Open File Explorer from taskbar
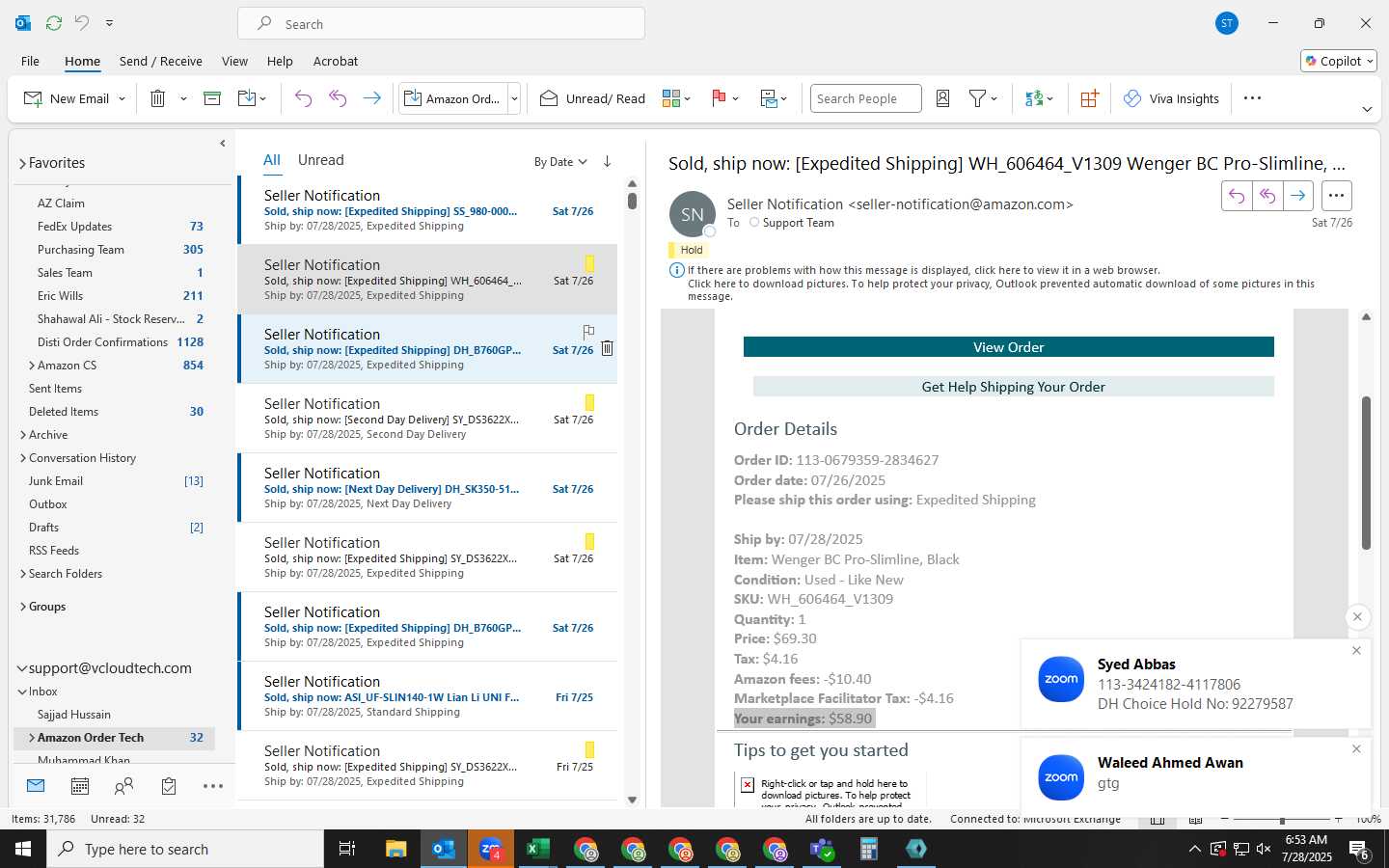 395,849
